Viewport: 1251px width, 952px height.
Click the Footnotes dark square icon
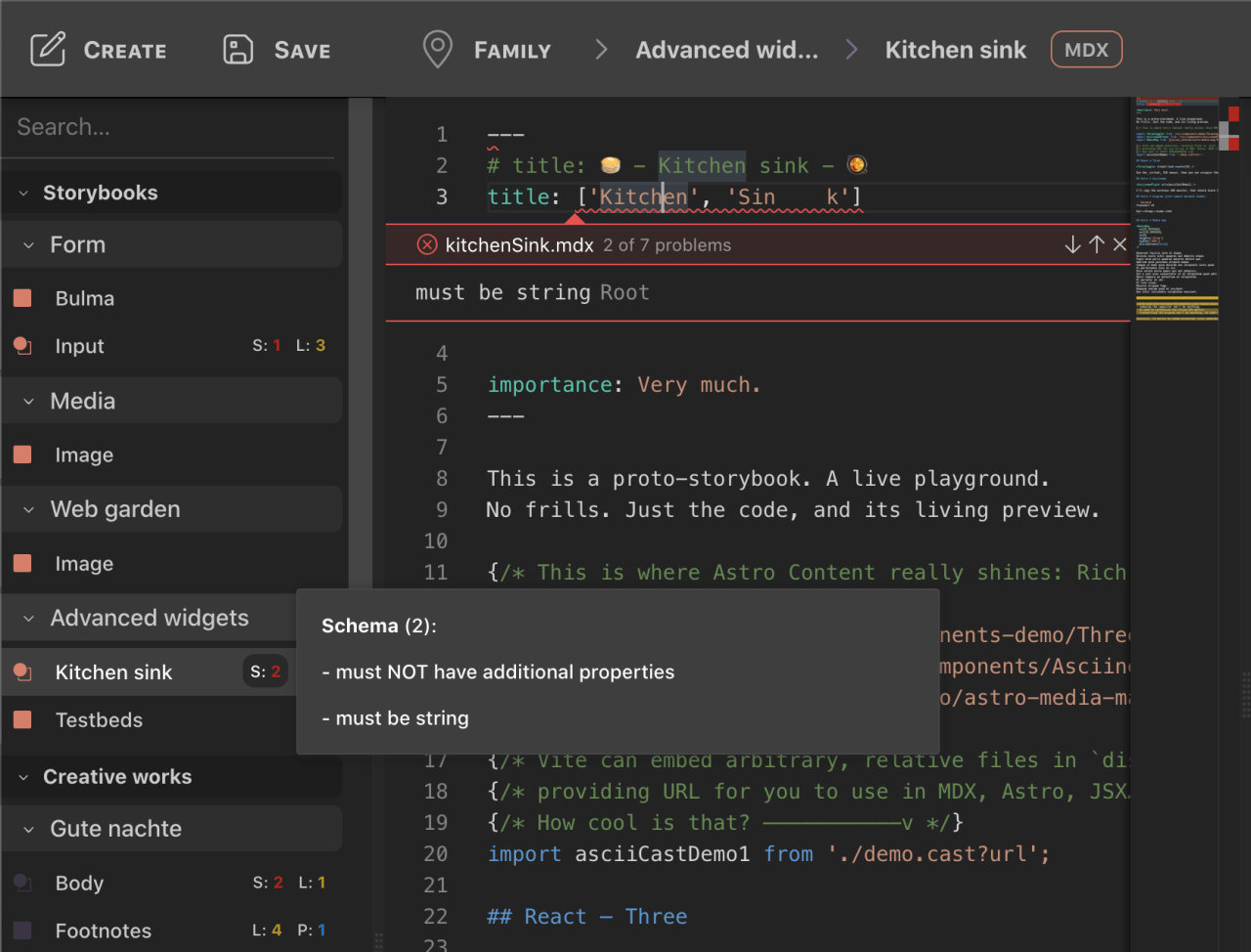(x=22, y=930)
